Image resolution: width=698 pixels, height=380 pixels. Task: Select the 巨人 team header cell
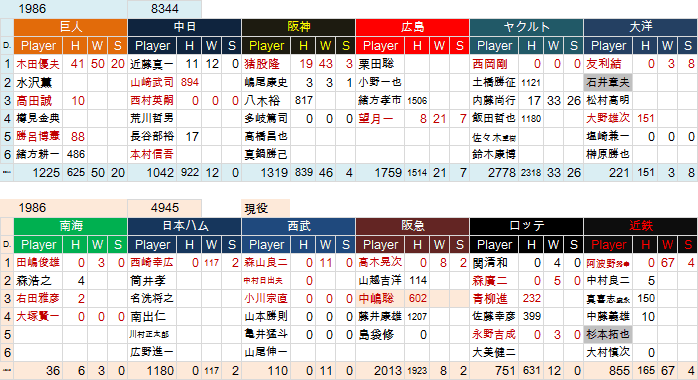coord(71,27)
